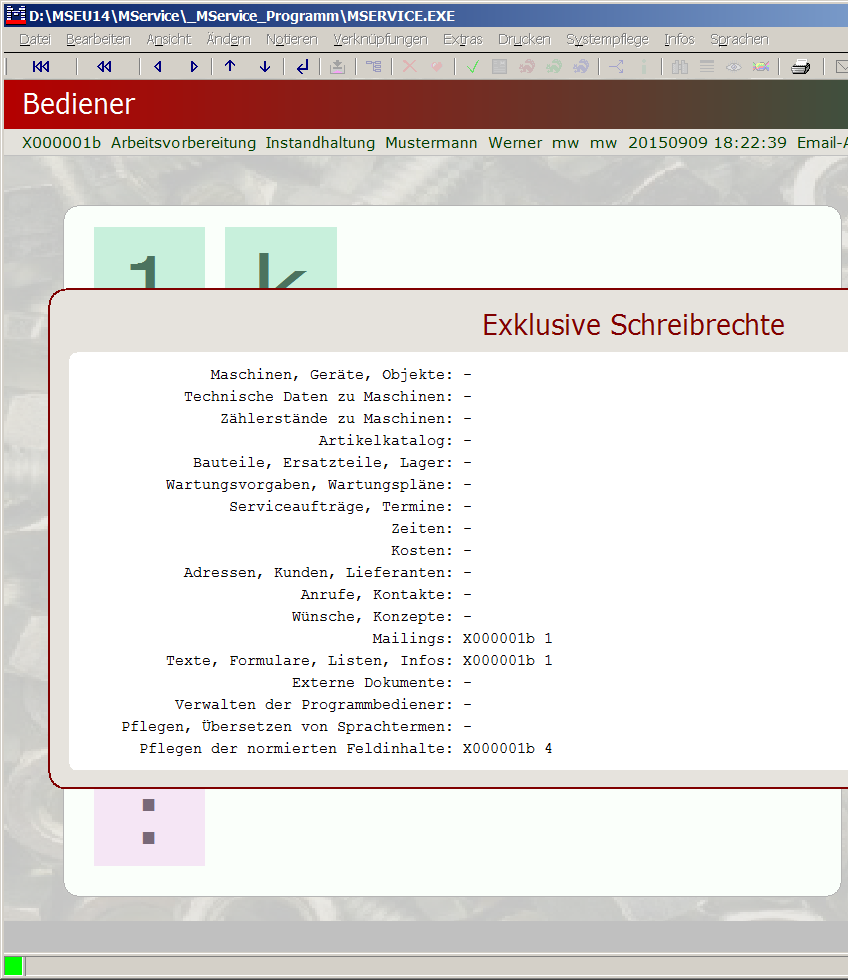
Task: Open the Sprachen menu
Action: point(738,38)
